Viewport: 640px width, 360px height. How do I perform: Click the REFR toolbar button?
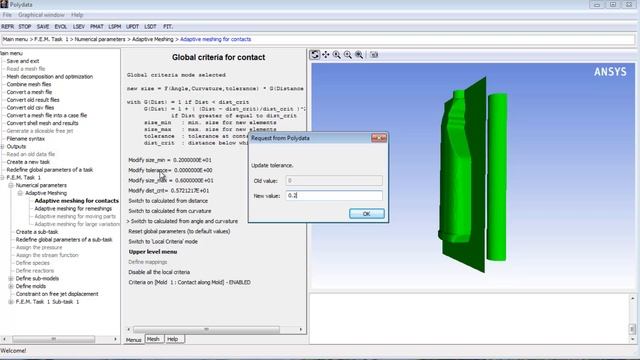(x=7, y=27)
